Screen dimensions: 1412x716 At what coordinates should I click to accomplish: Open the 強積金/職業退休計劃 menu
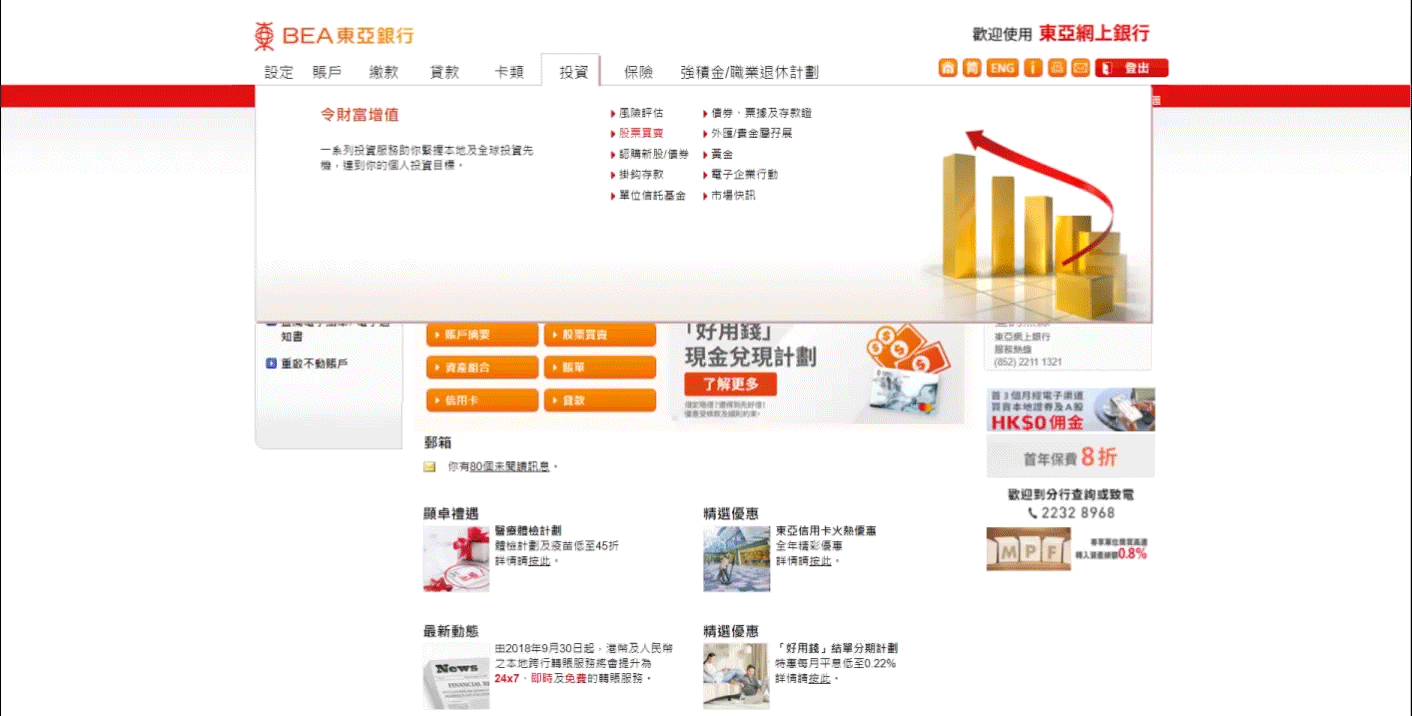coord(749,72)
